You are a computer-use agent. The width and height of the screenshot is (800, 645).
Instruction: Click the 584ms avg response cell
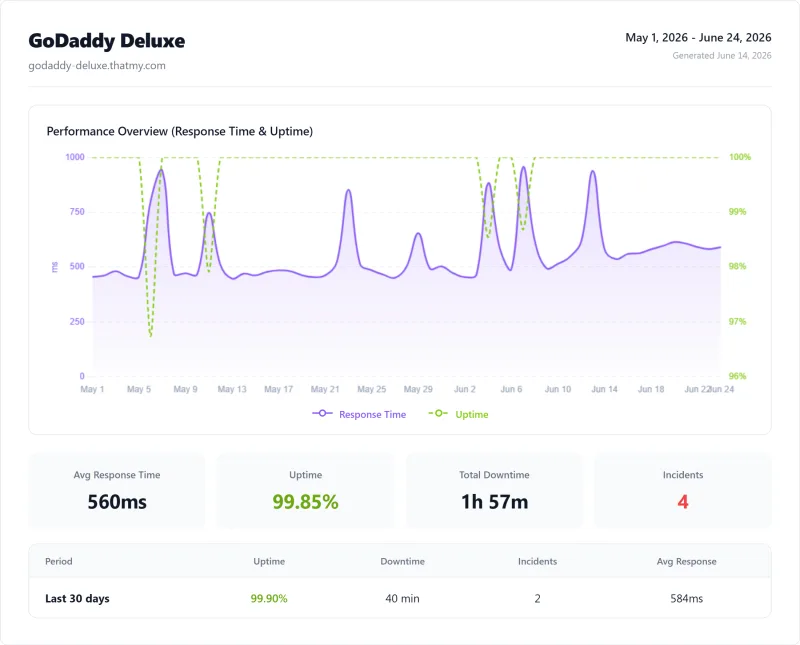tap(686, 599)
